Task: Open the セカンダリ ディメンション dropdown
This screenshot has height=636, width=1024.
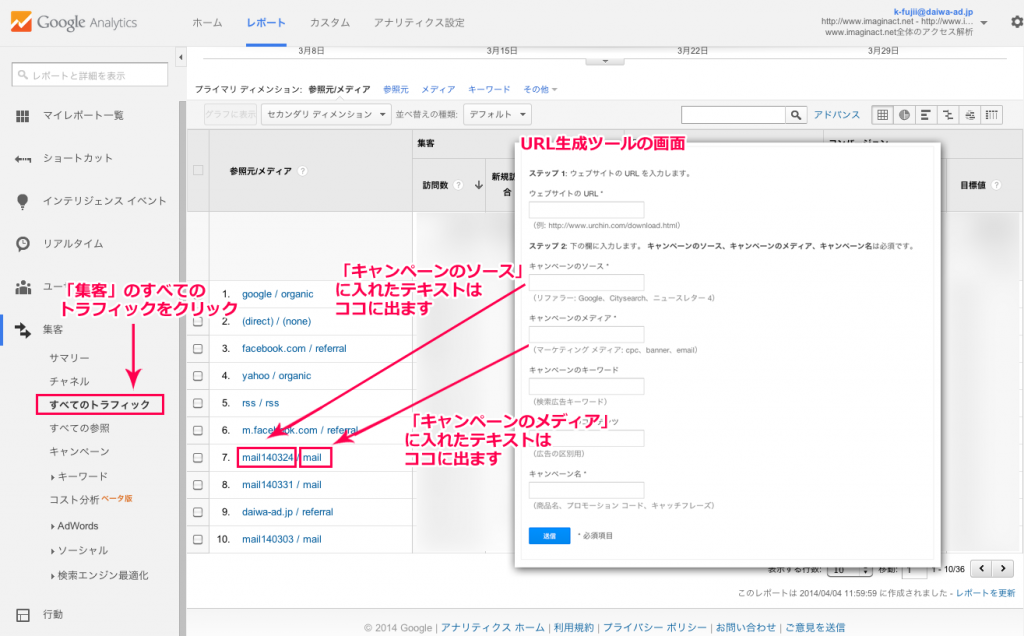Action: click(x=326, y=114)
